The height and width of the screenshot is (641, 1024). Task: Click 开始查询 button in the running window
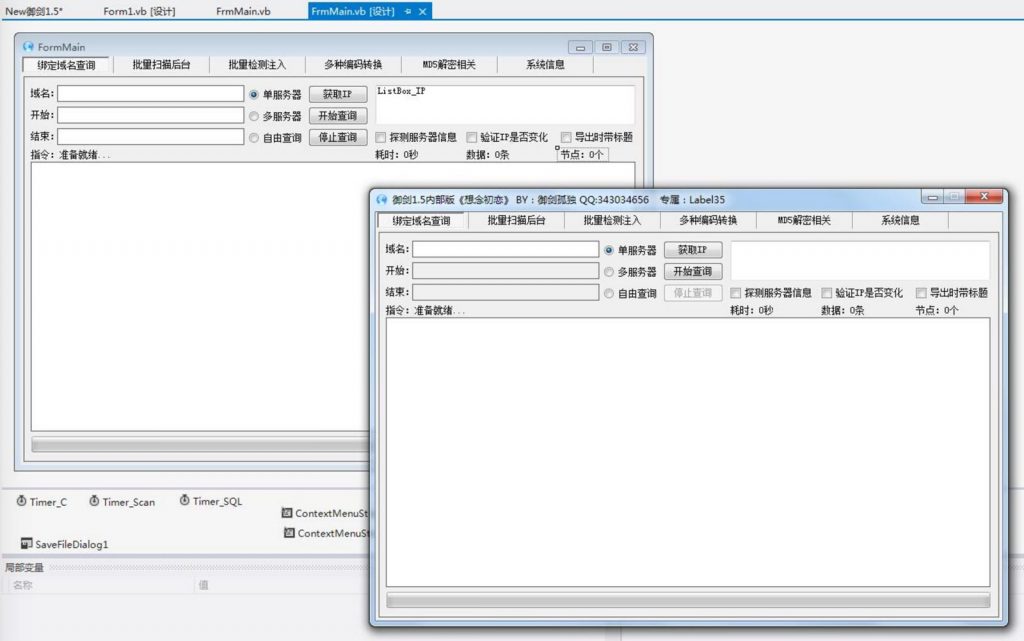click(x=692, y=272)
